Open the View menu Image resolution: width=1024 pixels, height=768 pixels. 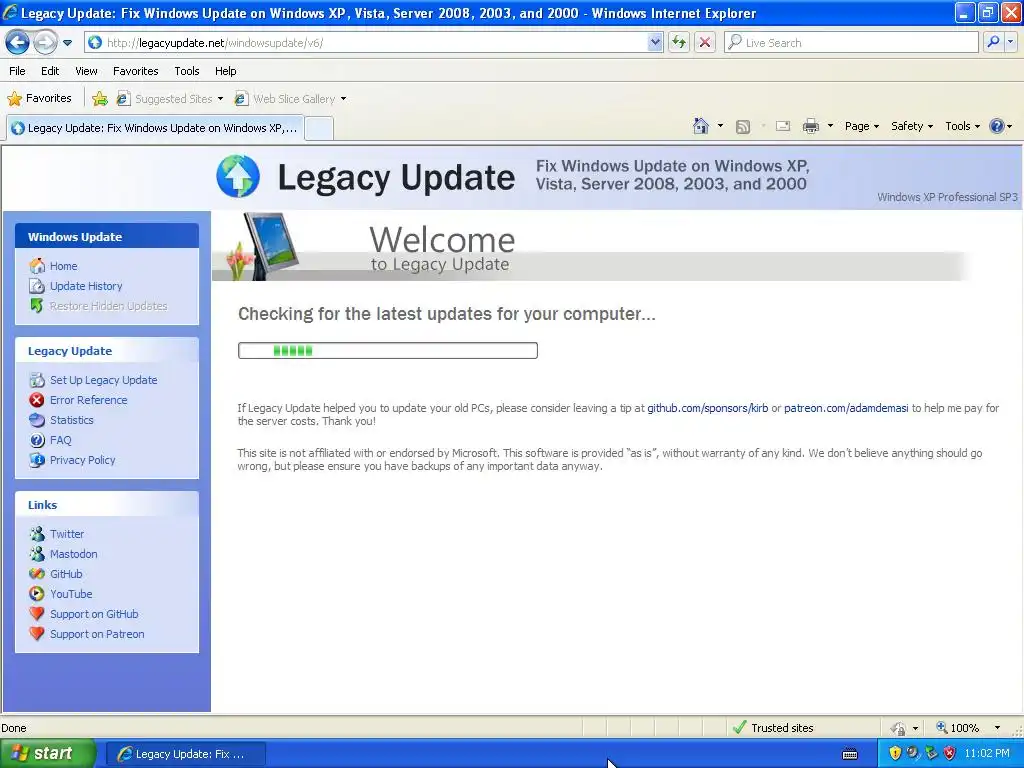(x=86, y=71)
